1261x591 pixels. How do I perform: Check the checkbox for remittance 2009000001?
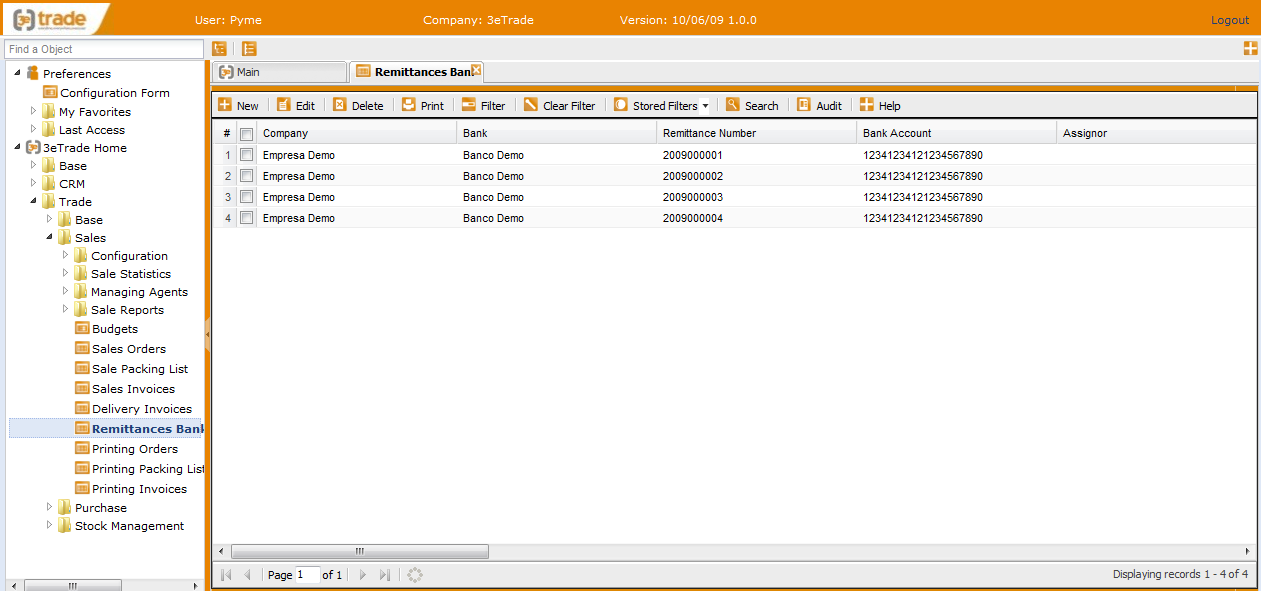(246, 155)
